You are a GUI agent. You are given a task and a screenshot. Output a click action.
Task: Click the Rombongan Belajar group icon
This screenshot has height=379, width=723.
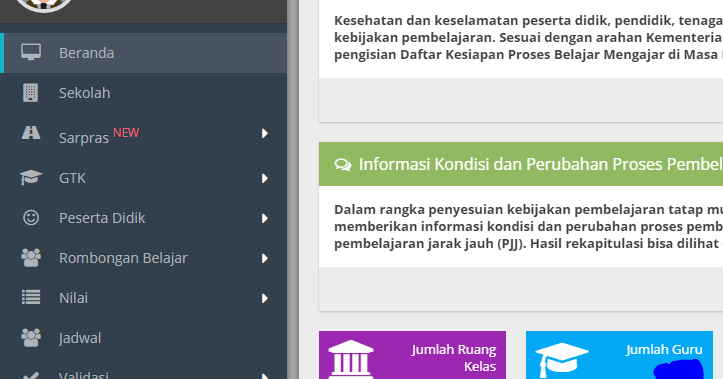point(31,258)
